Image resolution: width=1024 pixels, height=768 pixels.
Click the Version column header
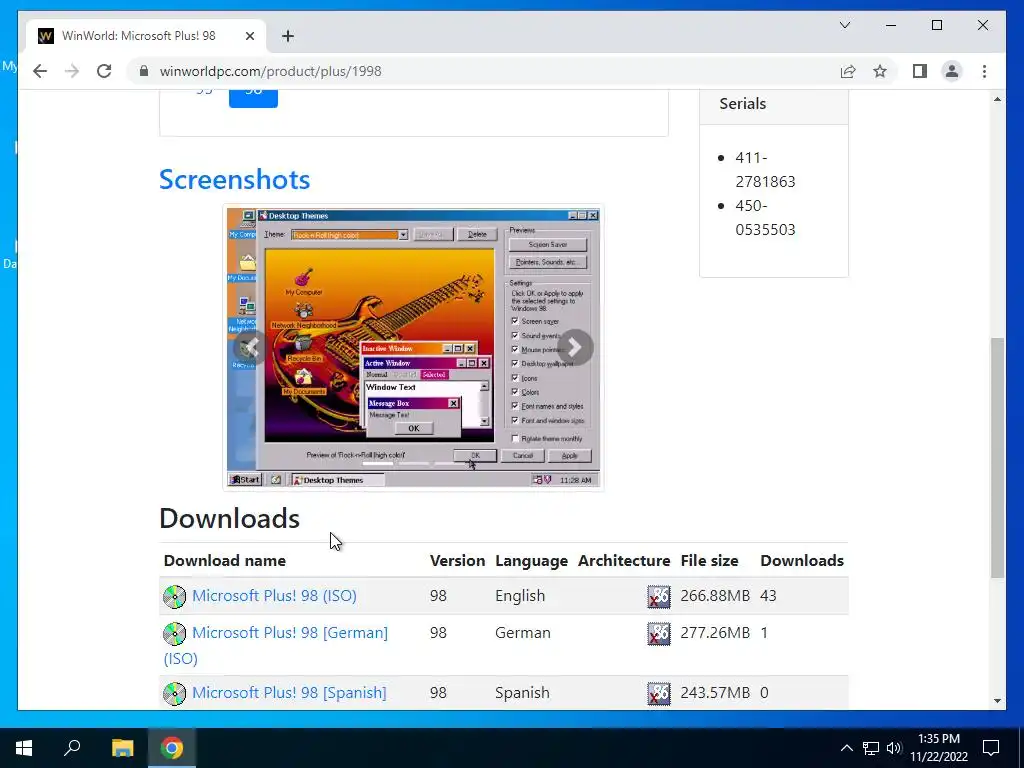[457, 560]
